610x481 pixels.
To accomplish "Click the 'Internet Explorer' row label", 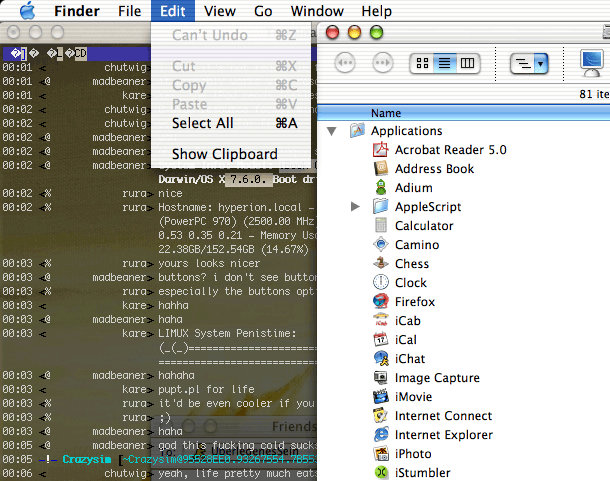I will pyautogui.click(x=444, y=435).
